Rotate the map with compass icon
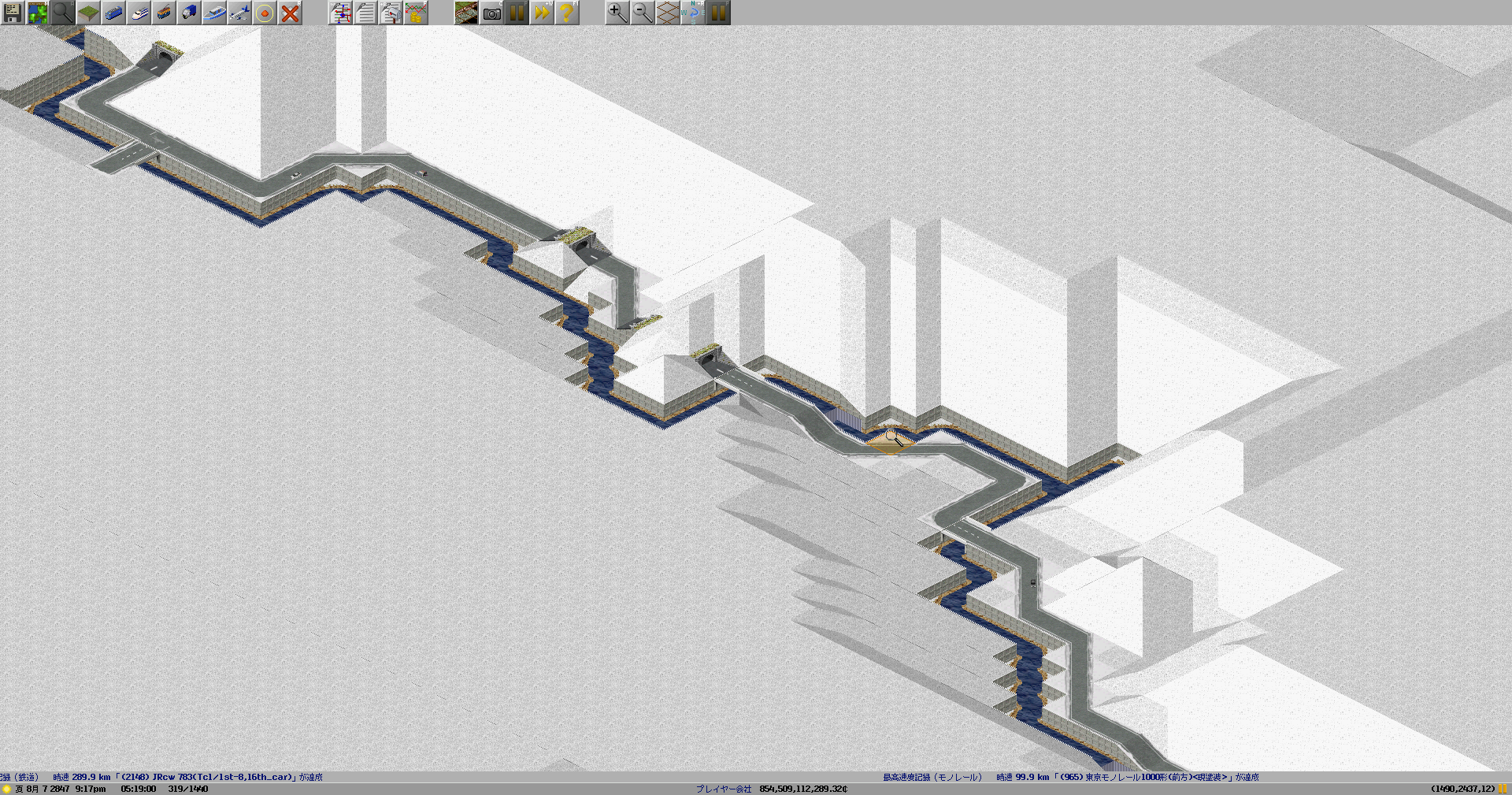The width and height of the screenshot is (1512, 795). click(693, 13)
